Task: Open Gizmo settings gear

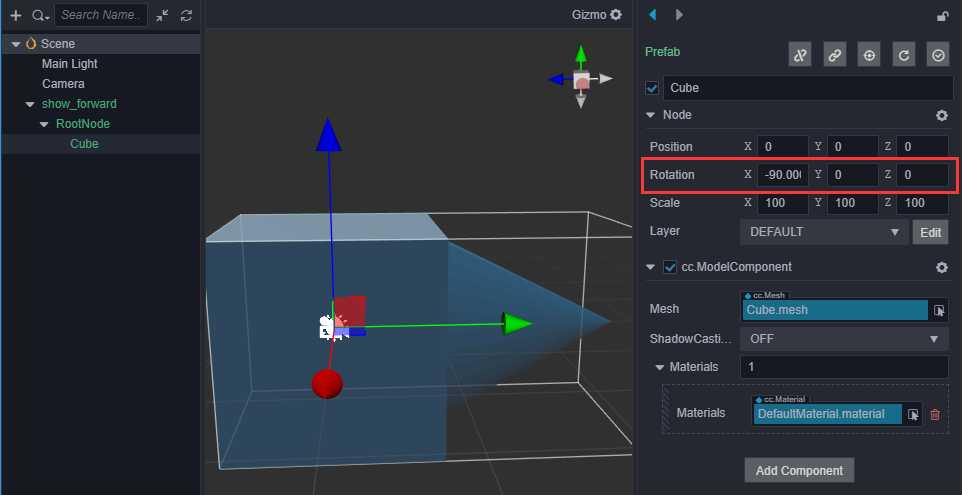Action: click(616, 15)
